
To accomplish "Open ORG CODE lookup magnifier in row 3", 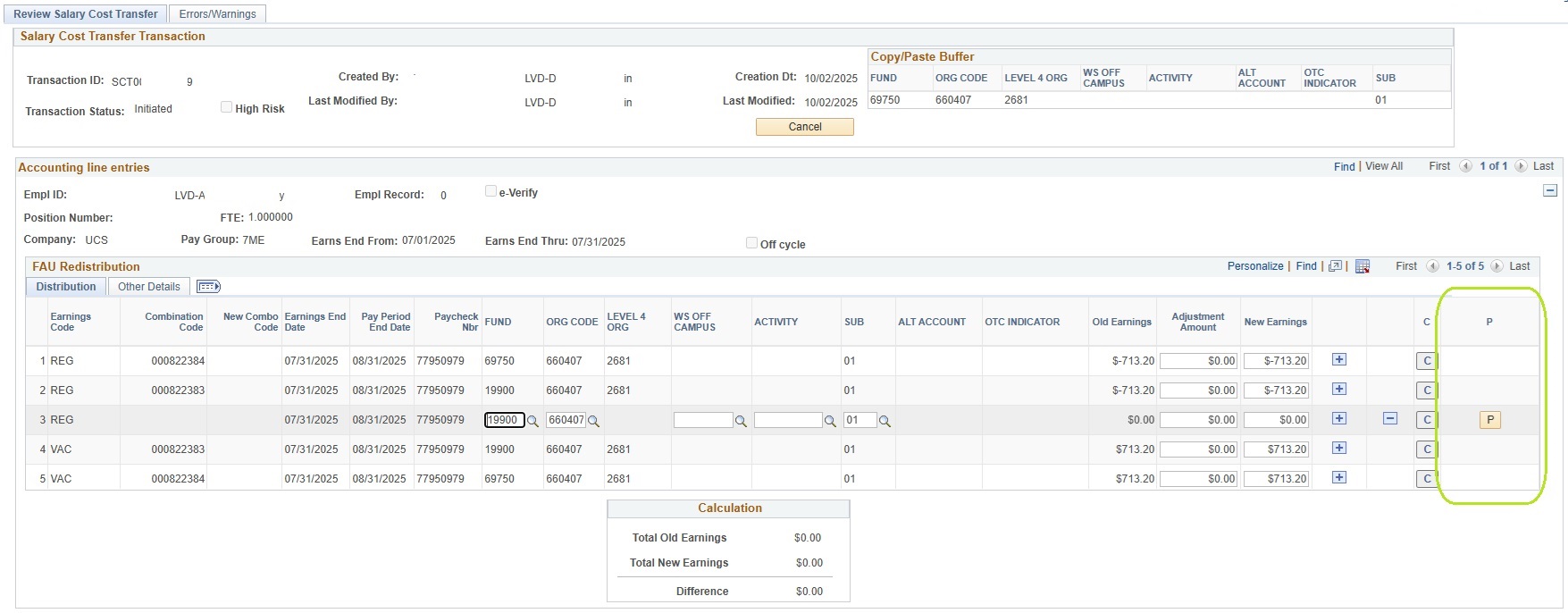I will point(593,421).
